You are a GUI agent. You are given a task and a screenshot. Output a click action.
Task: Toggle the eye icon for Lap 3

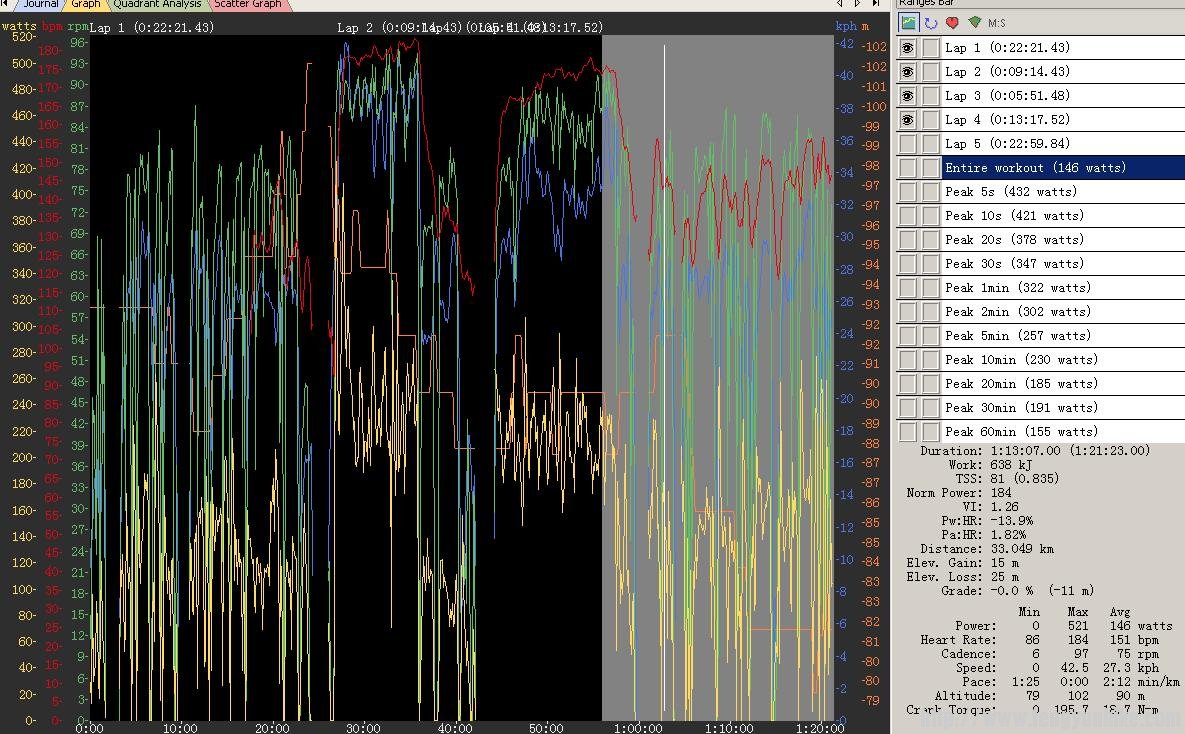pos(907,96)
